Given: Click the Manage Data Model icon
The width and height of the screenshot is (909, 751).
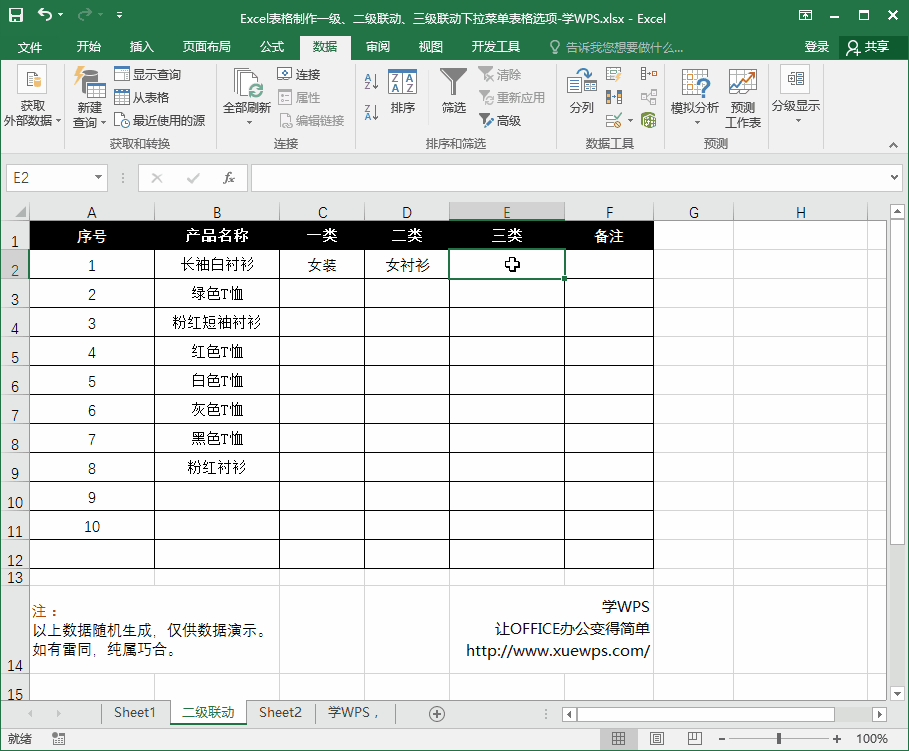Looking at the screenshot, I should click(x=649, y=120).
